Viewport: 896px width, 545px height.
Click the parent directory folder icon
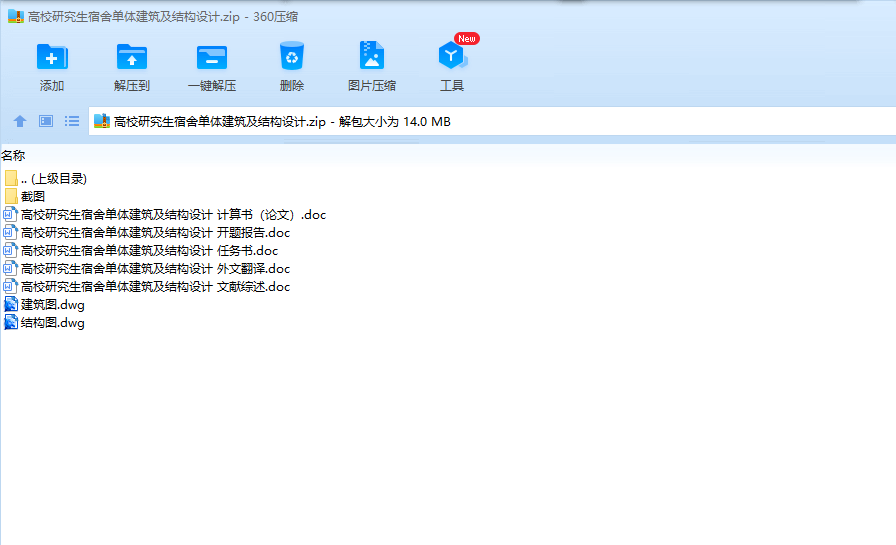click(x=11, y=178)
